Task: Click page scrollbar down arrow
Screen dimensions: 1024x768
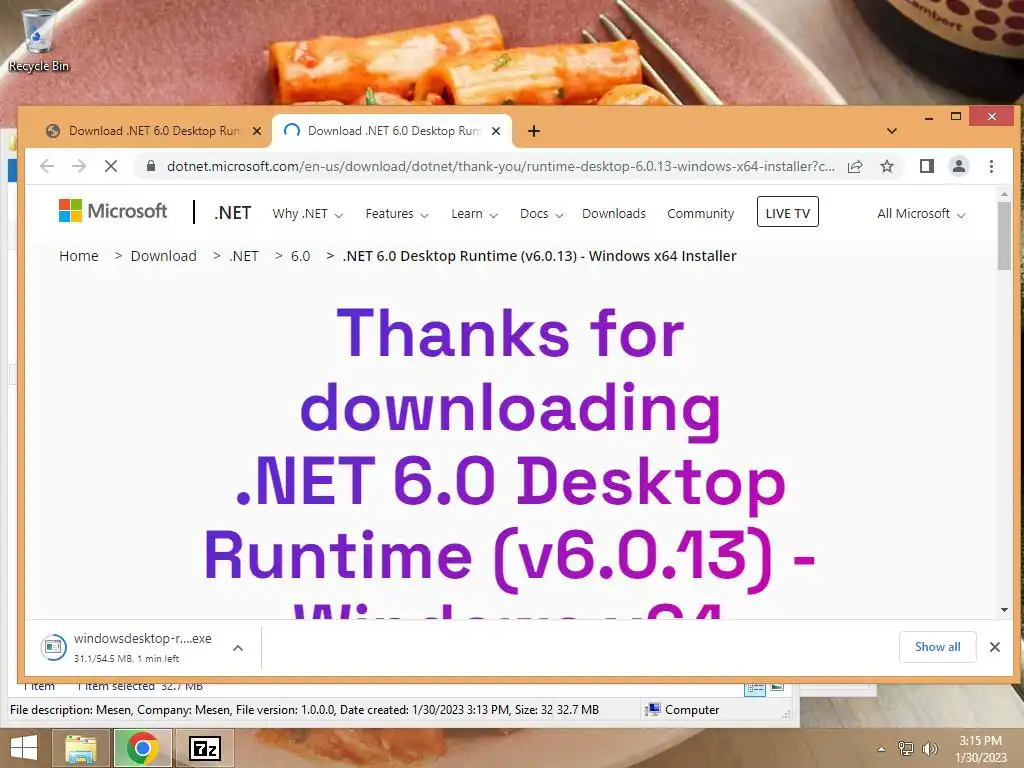Action: pyautogui.click(x=1004, y=610)
